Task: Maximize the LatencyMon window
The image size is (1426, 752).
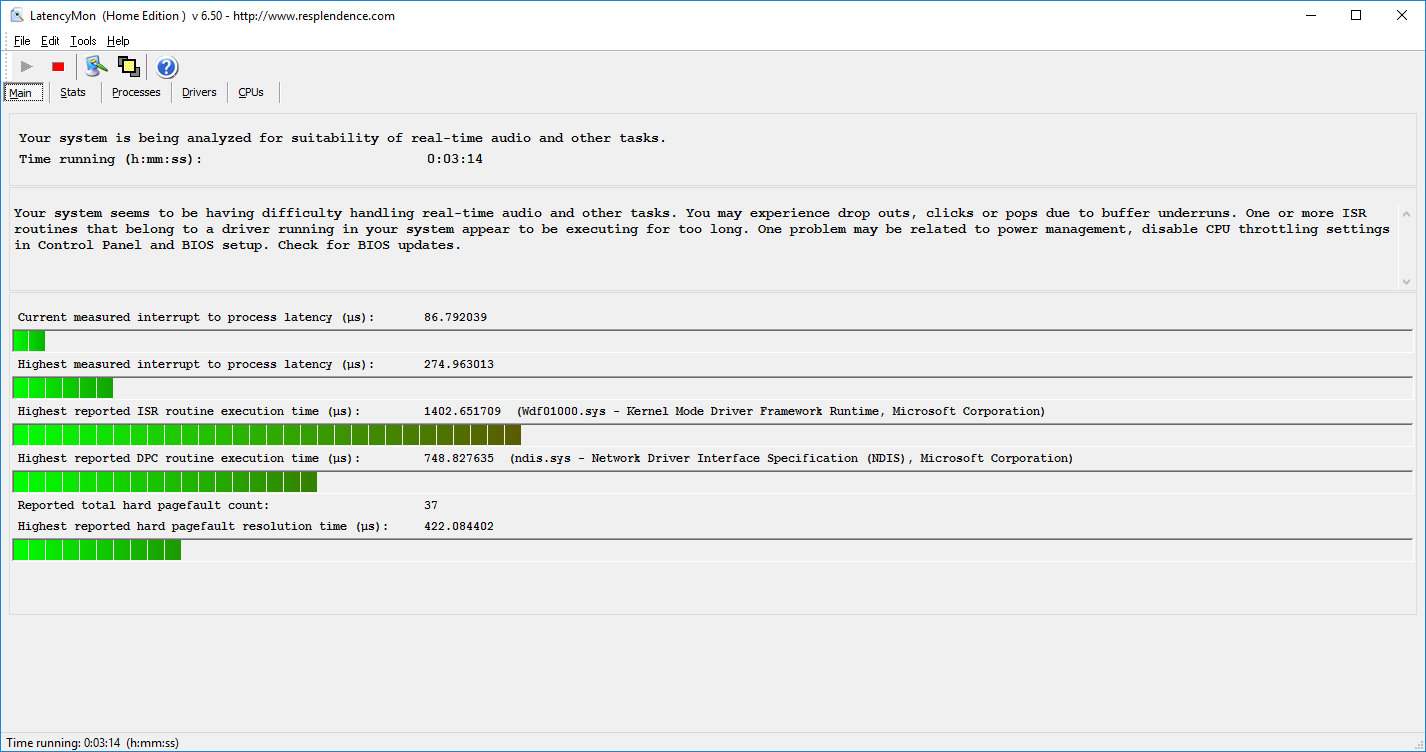Action: tap(1356, 16)
